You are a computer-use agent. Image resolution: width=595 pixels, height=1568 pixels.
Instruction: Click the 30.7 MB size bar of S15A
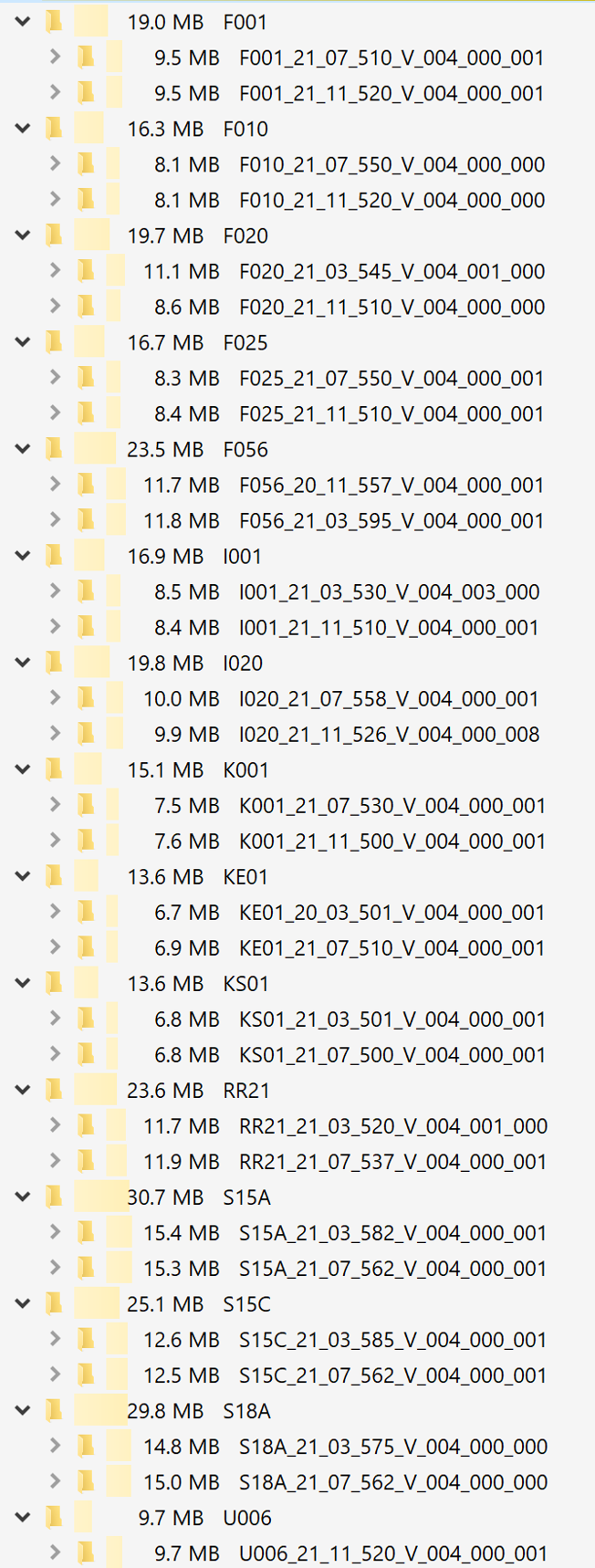(101, 1197)
